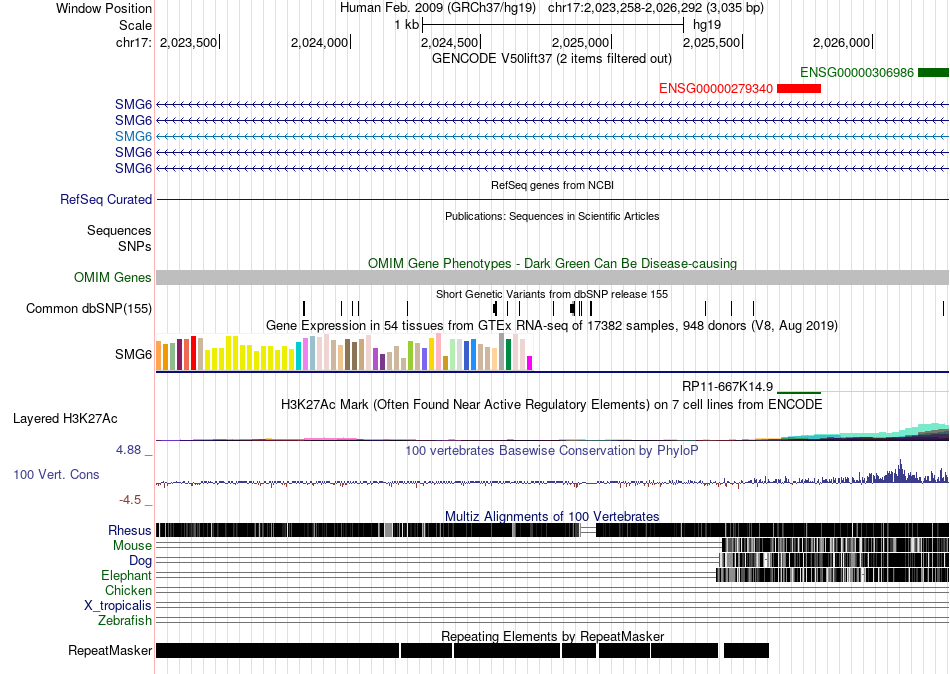The image size is (950, 674).
Task: Select the -4.5 lower scale value
Action: [130, 500]
